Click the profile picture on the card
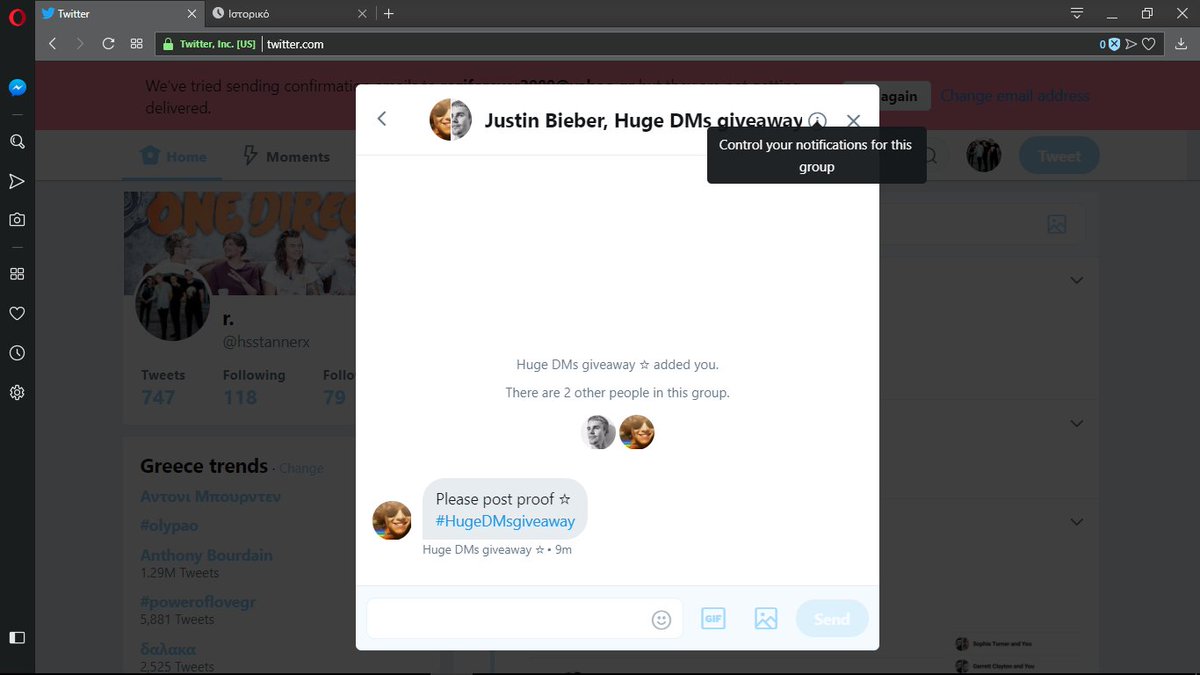Screen dimensions: 1200x675 (x=172, y=303)
